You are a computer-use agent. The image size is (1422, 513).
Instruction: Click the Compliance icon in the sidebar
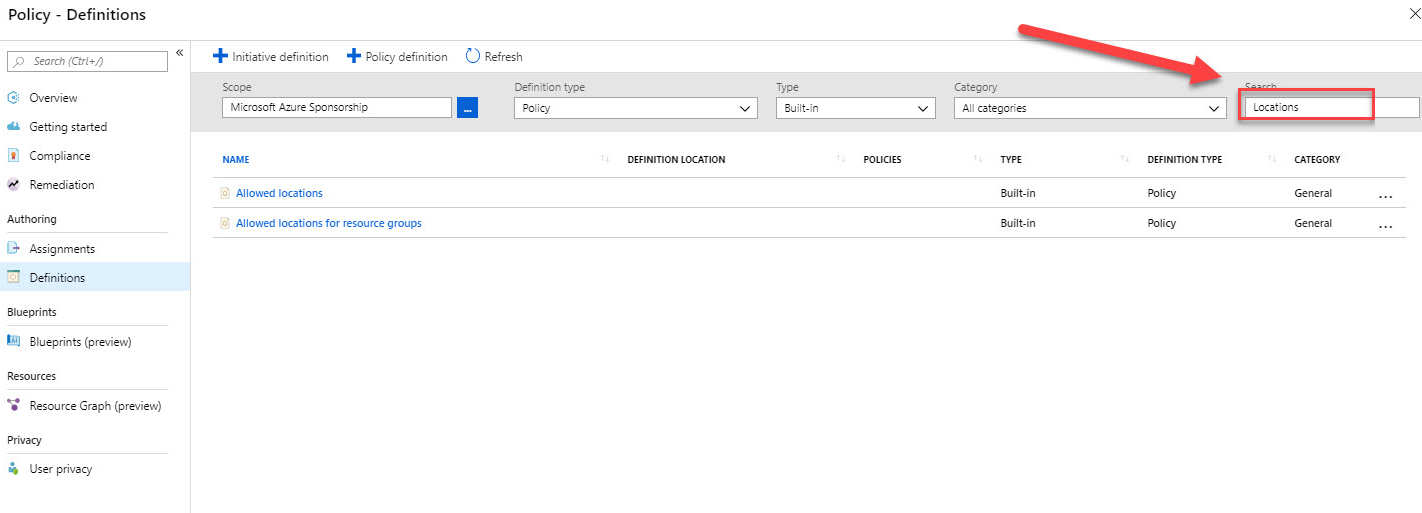tap(13, 156)
